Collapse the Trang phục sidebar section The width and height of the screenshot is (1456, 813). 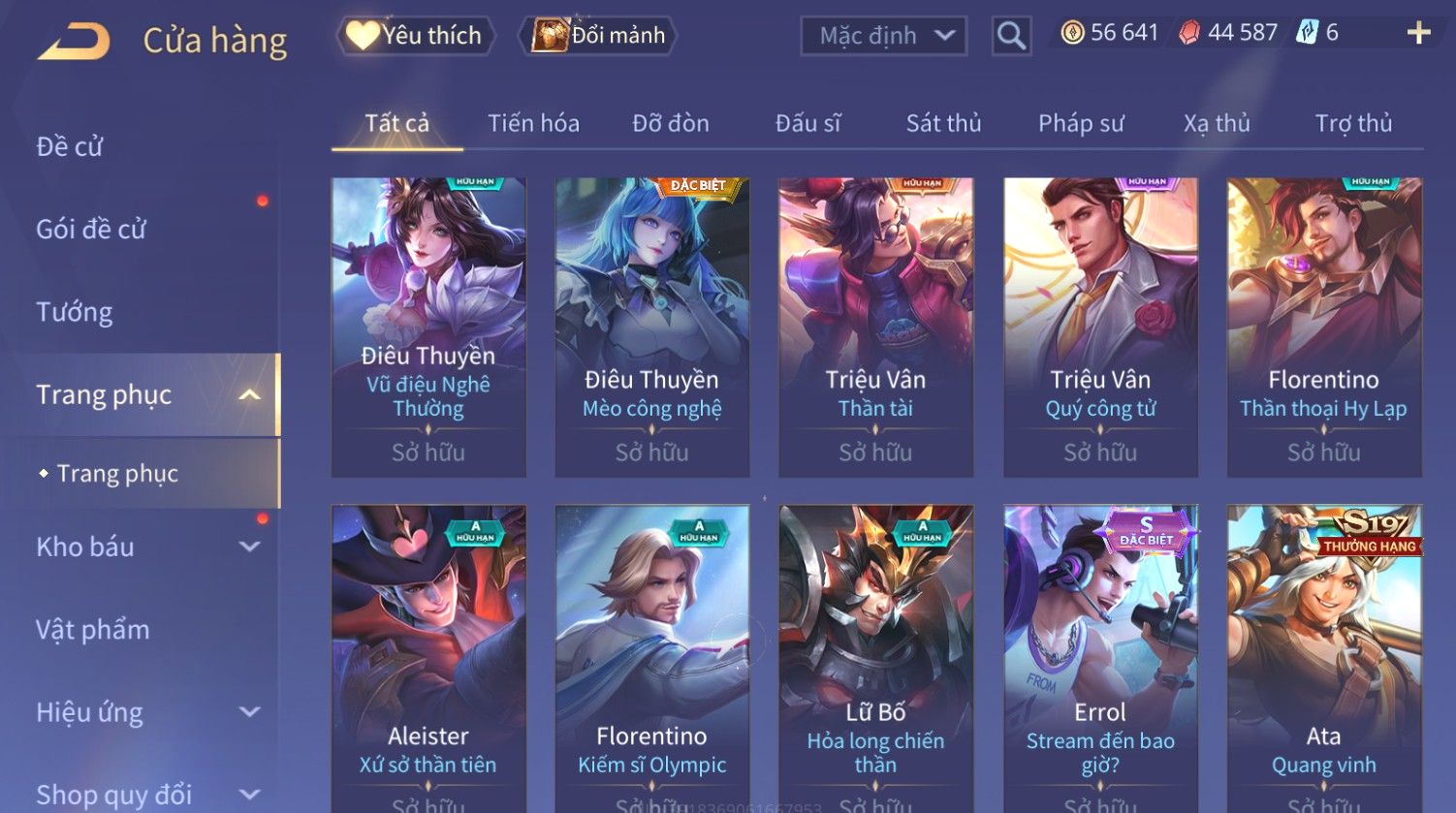pyautogui.click(x=249, y=395)
